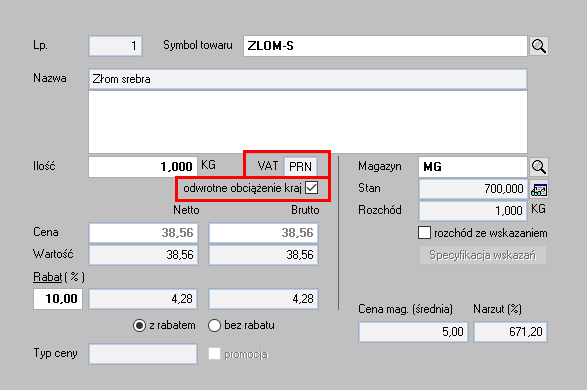Open the Specyfikacja wskazań button

point(483,255)
